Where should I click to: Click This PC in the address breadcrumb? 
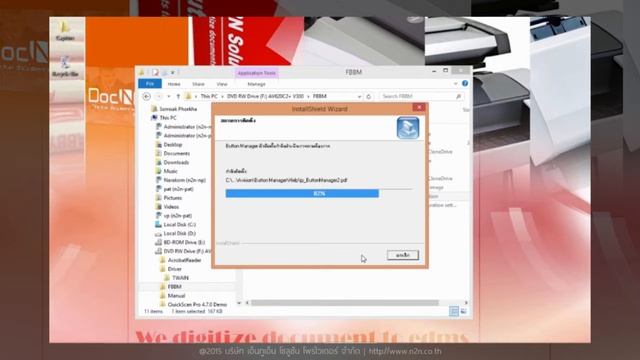point(209,96)
